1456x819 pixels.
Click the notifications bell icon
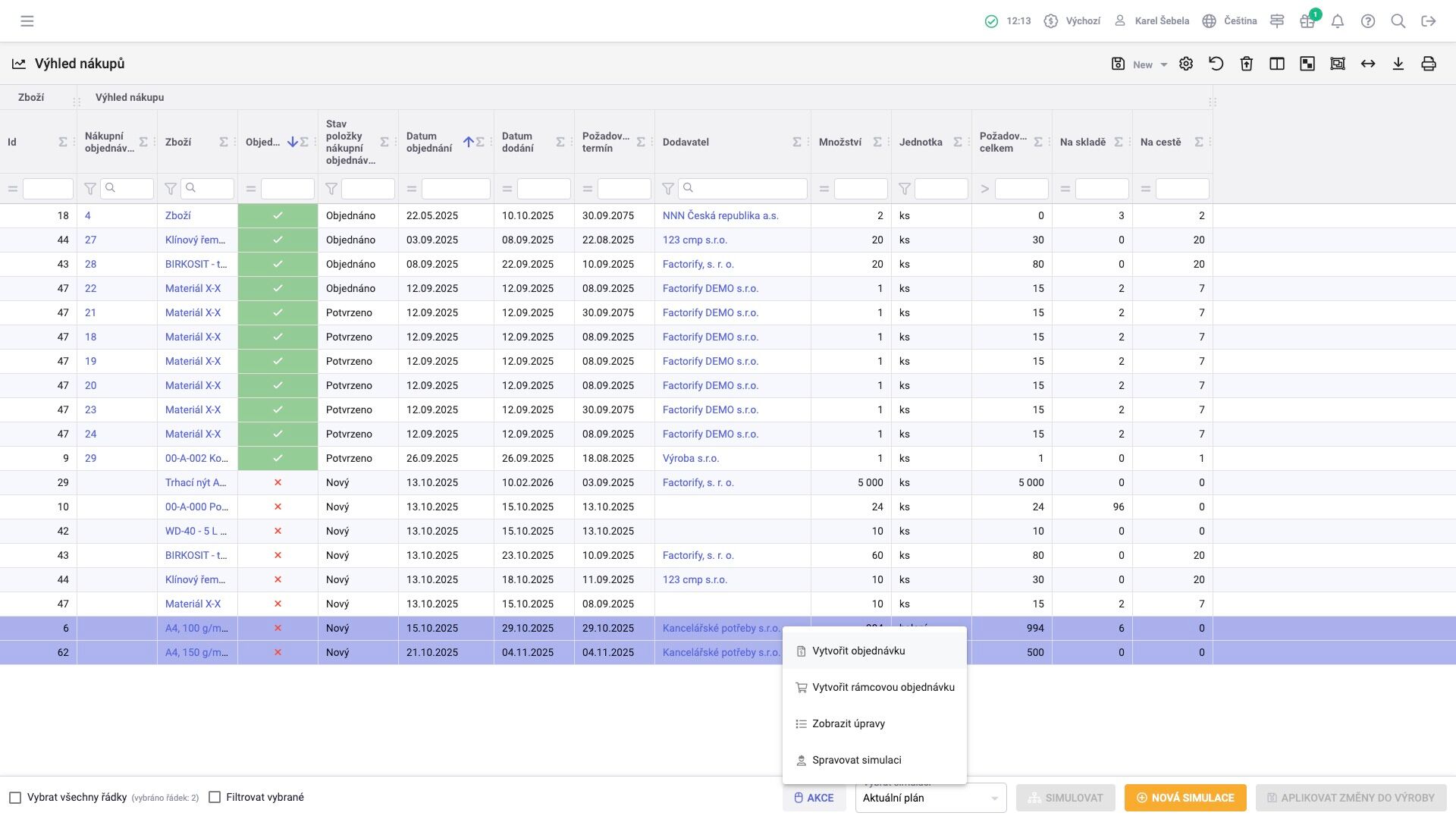click(1338, 21)
